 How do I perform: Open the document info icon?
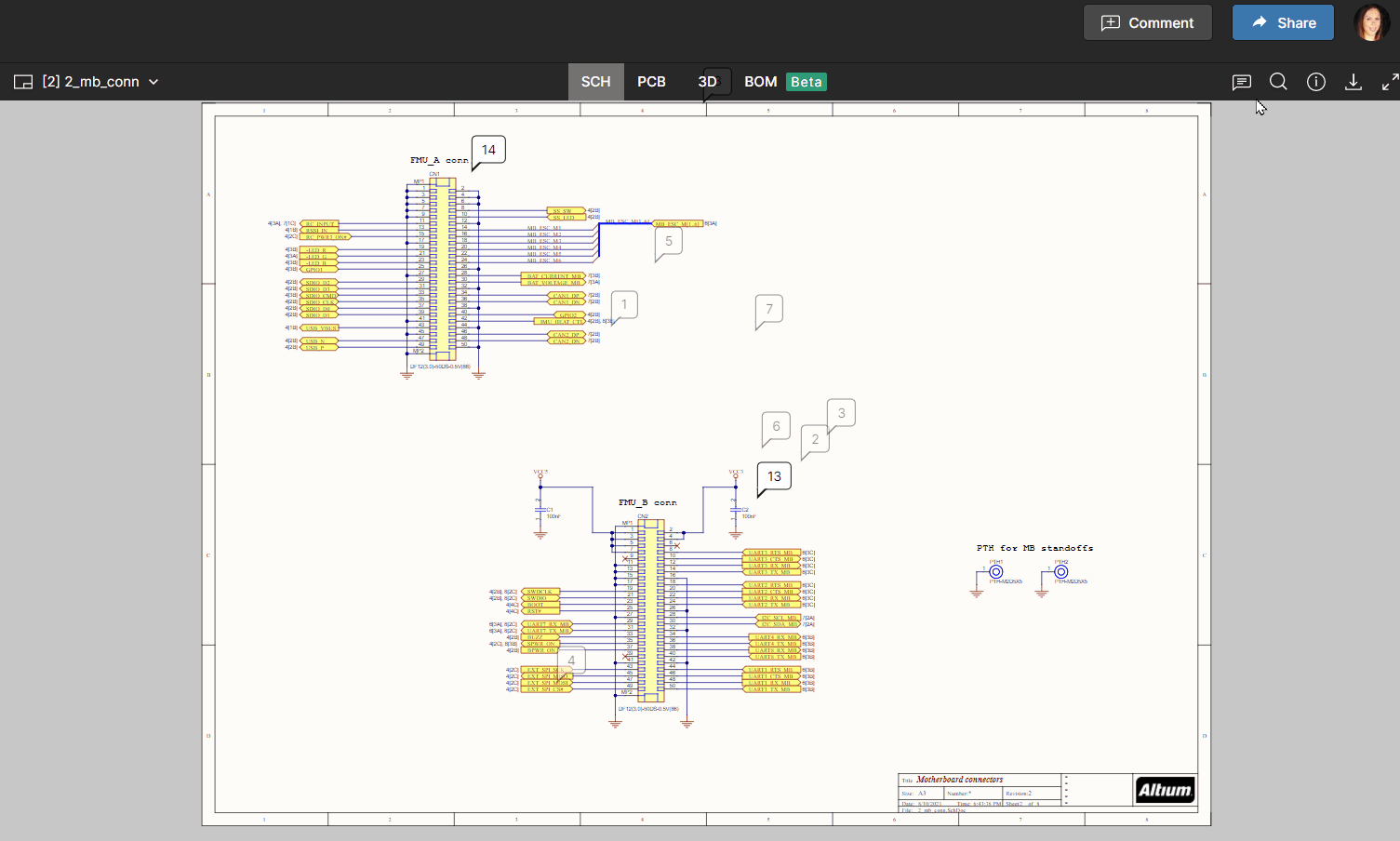1315,82
